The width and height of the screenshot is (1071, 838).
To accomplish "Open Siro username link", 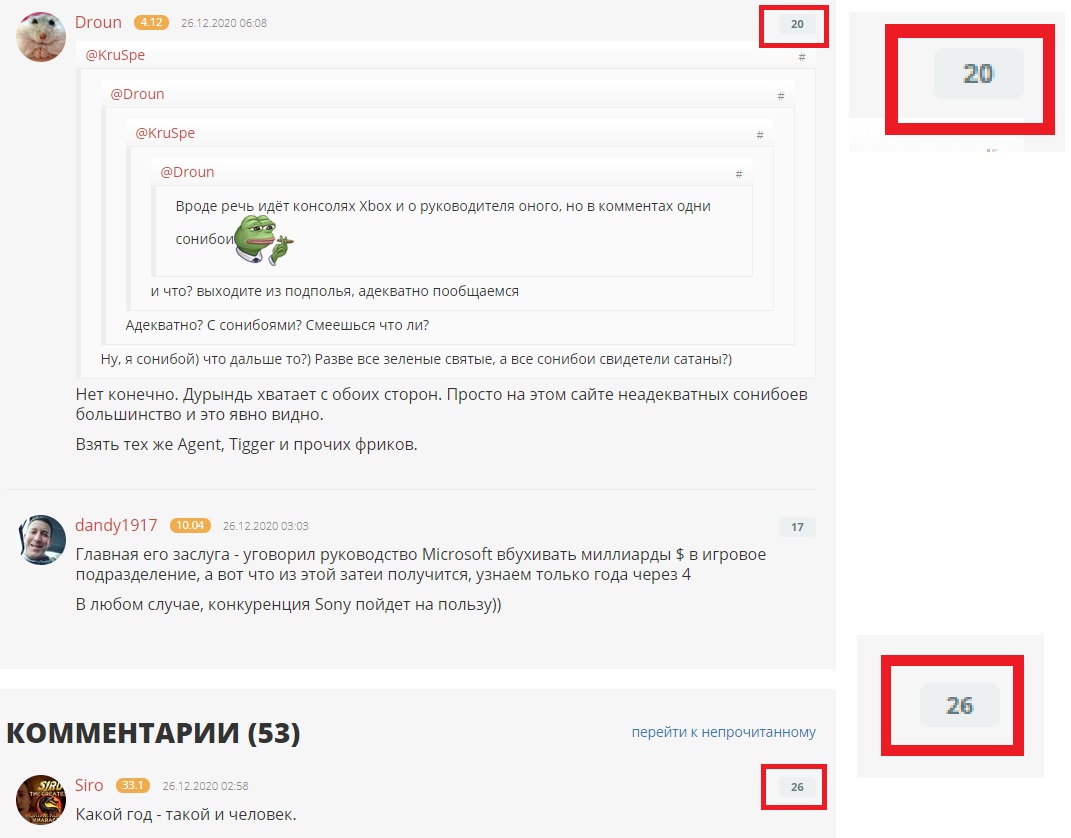I will click(89, 785).
